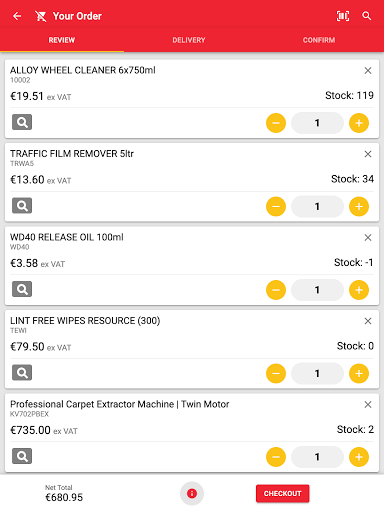View details of WD40 Release Oil via magnifier
Viewport: 384px width, 512px height.
[22, 289]
